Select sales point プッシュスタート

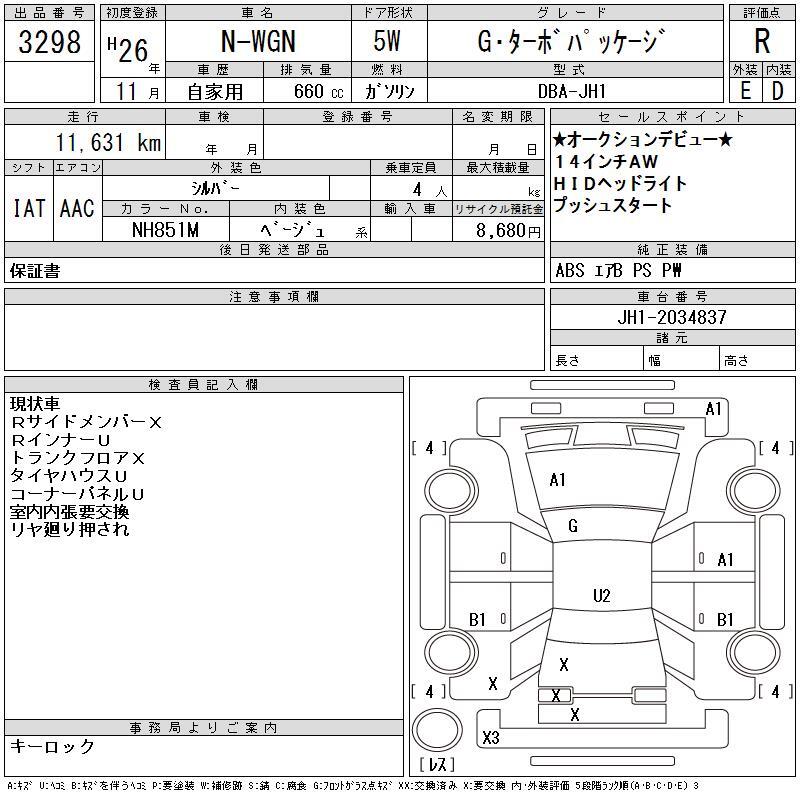click(612, 205)
